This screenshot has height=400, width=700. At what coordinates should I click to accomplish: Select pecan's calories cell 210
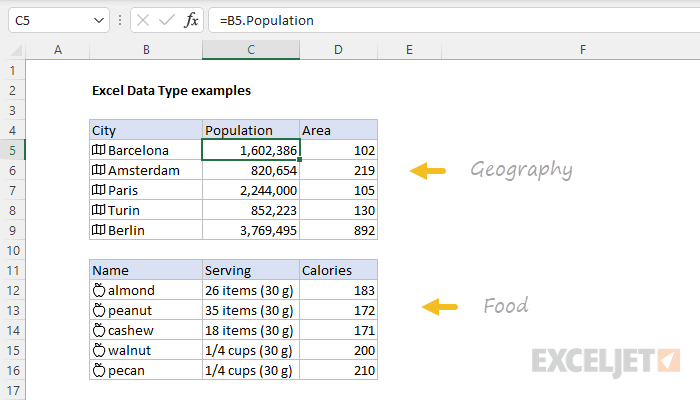click(x=338, y=371)
